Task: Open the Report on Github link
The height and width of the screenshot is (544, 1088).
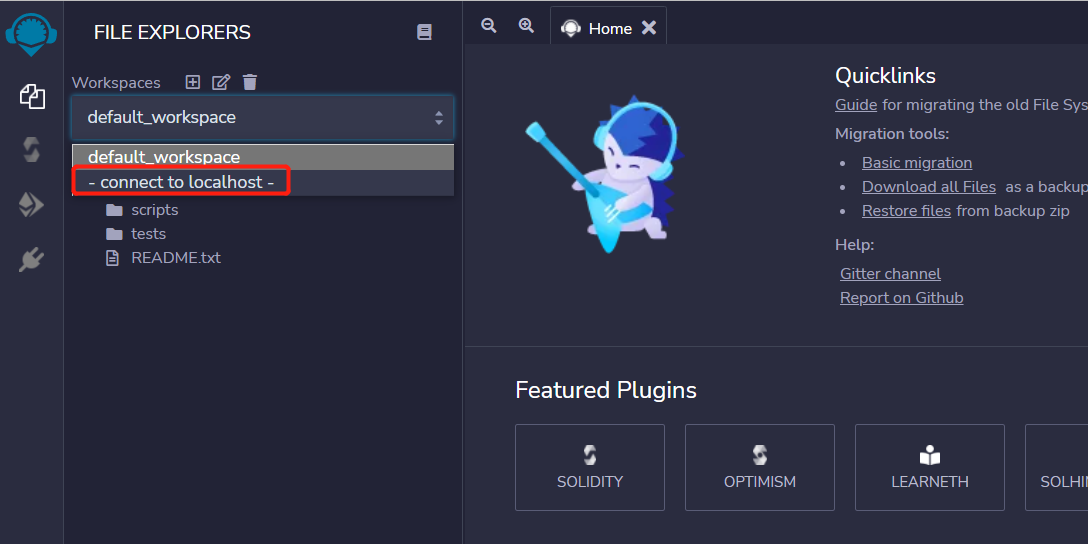Action: tap(901, 298)
